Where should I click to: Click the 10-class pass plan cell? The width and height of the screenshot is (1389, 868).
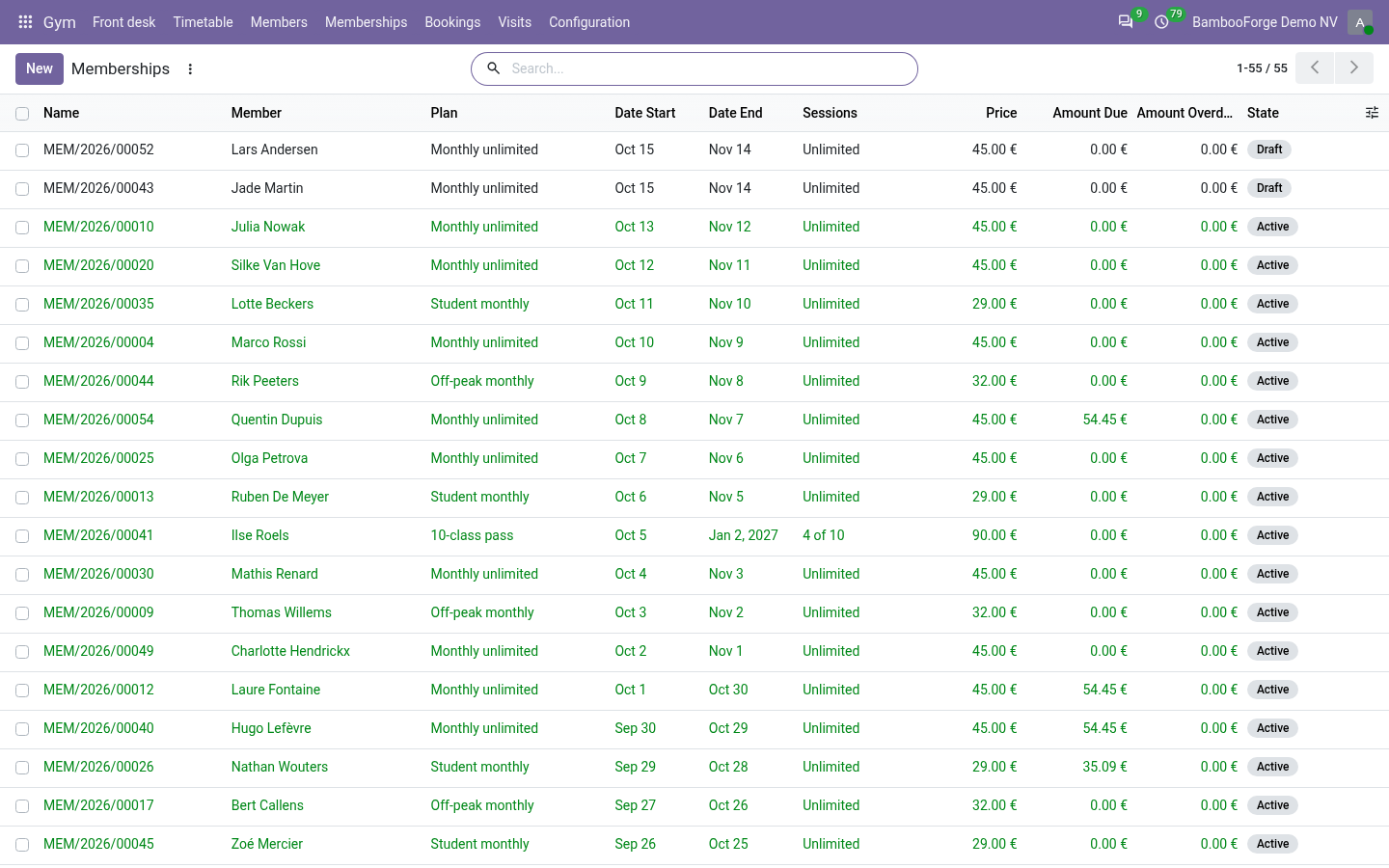[x=472, y=535]
